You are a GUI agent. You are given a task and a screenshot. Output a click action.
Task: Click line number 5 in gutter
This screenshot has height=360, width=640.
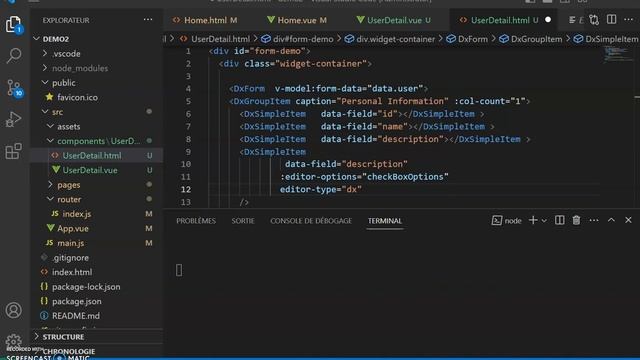pos(188,101)
